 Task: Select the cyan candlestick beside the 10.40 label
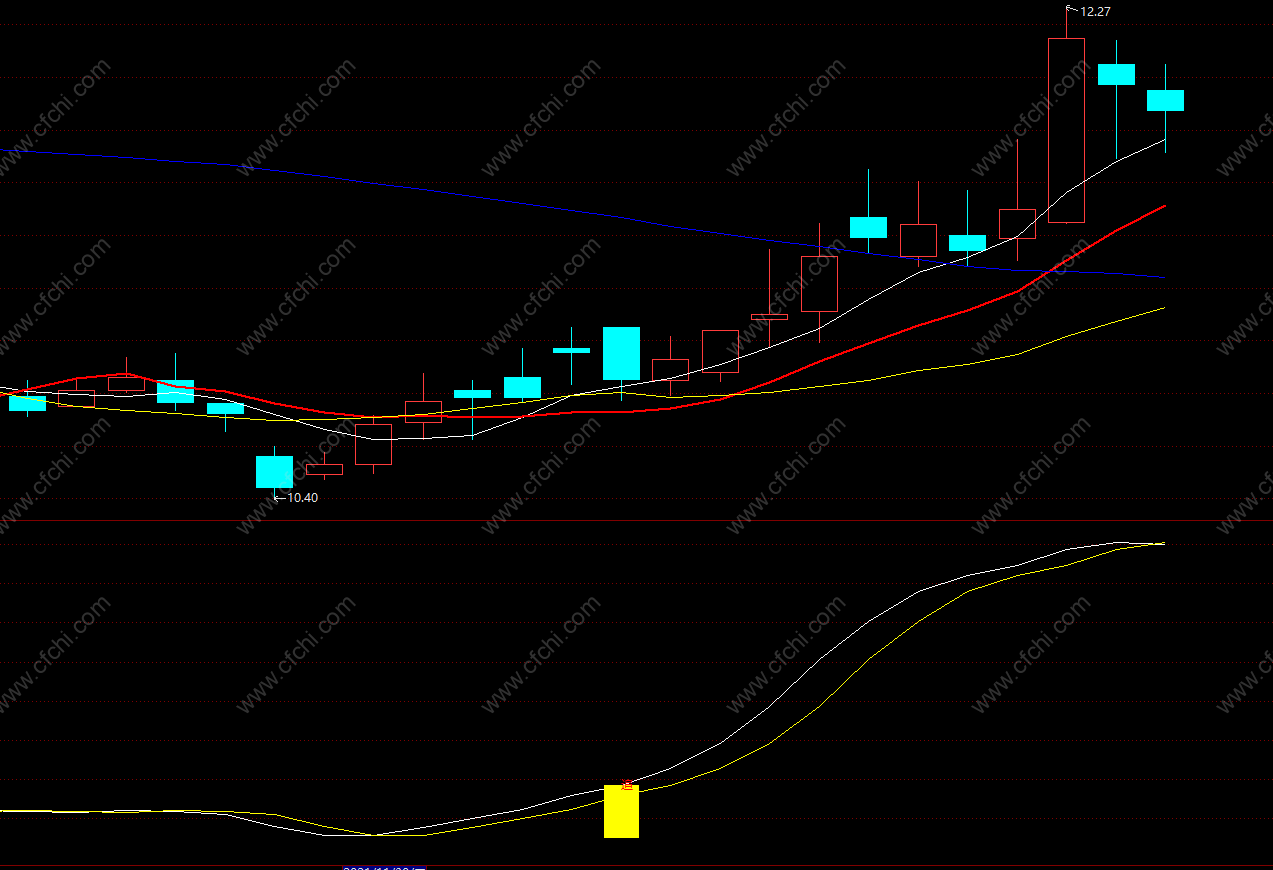(275, 472)
